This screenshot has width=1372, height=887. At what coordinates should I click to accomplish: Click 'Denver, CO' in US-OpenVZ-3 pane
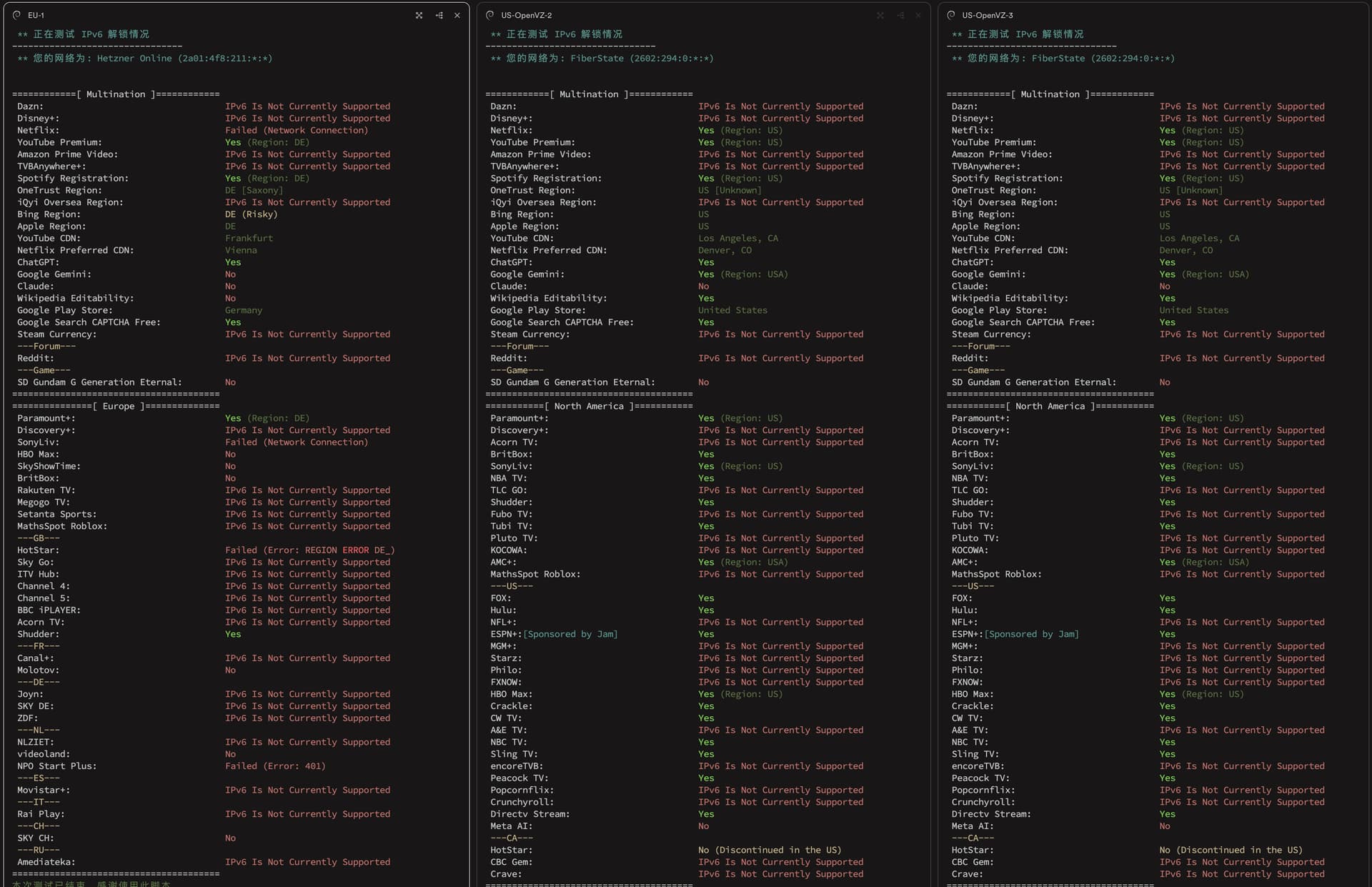1186,250
